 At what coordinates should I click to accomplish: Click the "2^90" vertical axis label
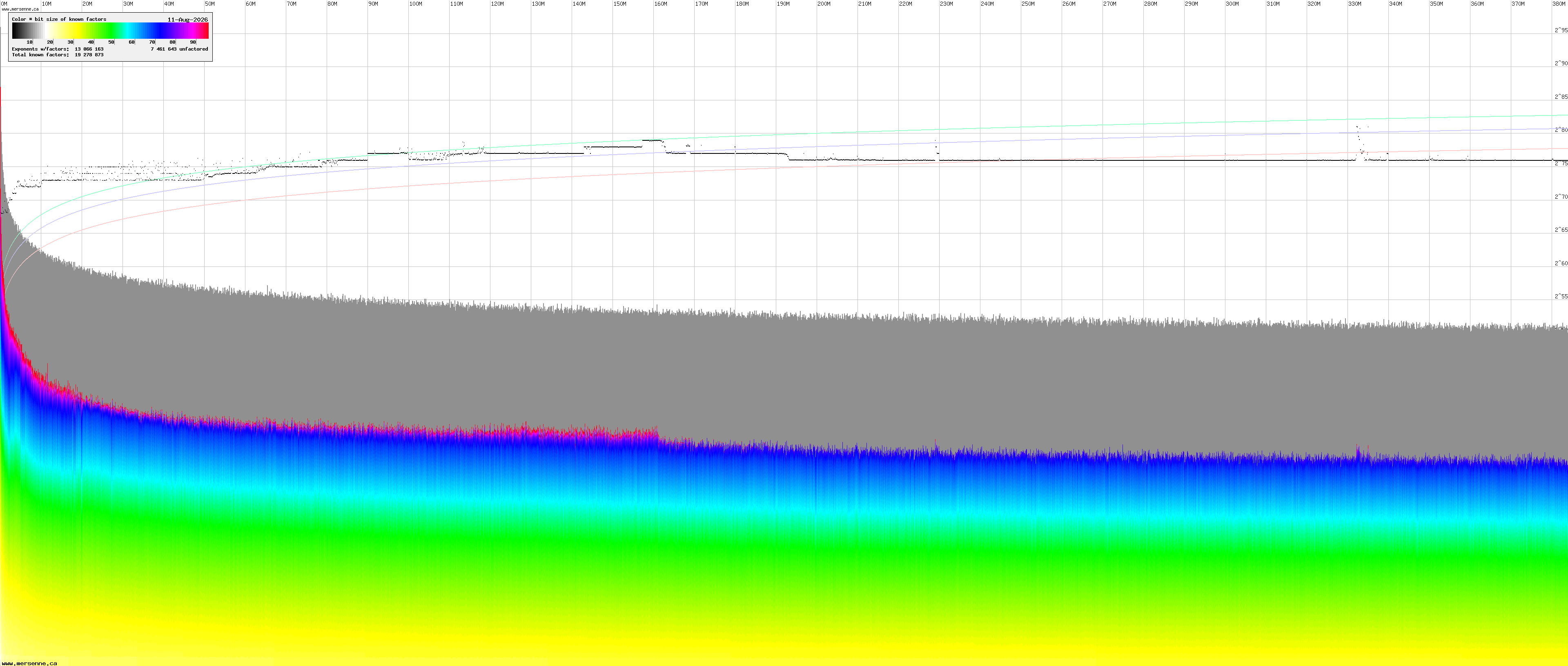[x=1561, y=63]
